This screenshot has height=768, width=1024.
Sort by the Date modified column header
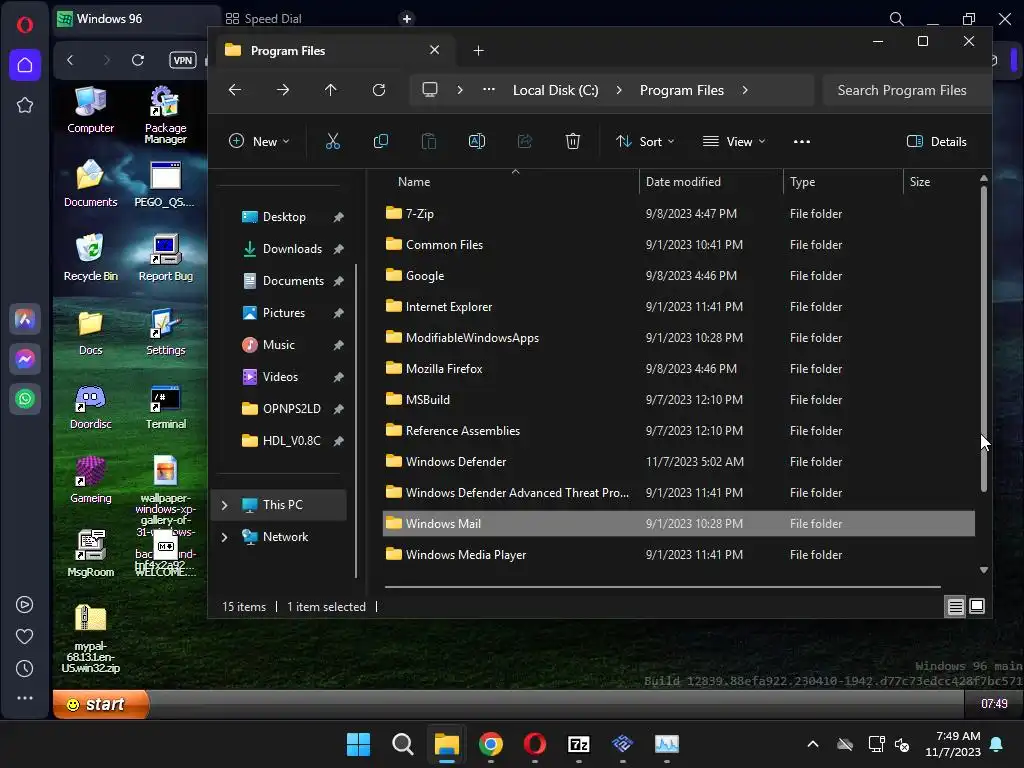(x=683, y=182)
